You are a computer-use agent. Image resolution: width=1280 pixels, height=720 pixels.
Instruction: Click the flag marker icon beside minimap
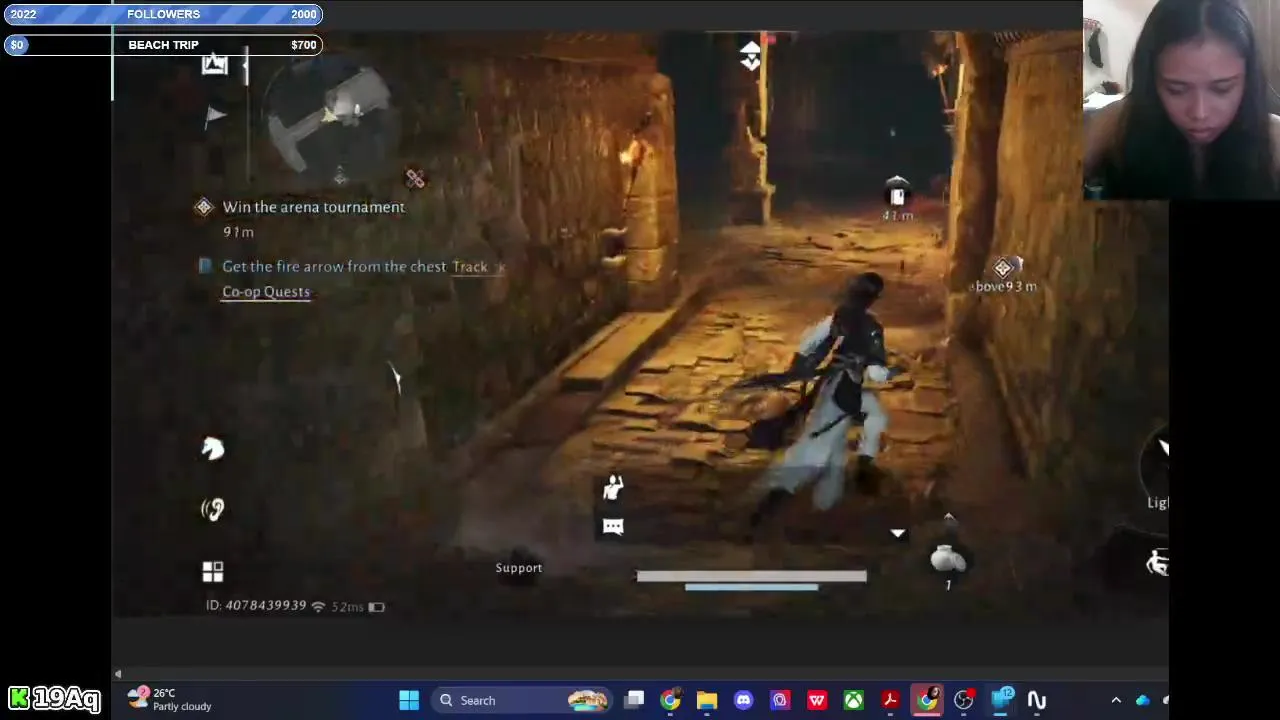coord(214,116)
